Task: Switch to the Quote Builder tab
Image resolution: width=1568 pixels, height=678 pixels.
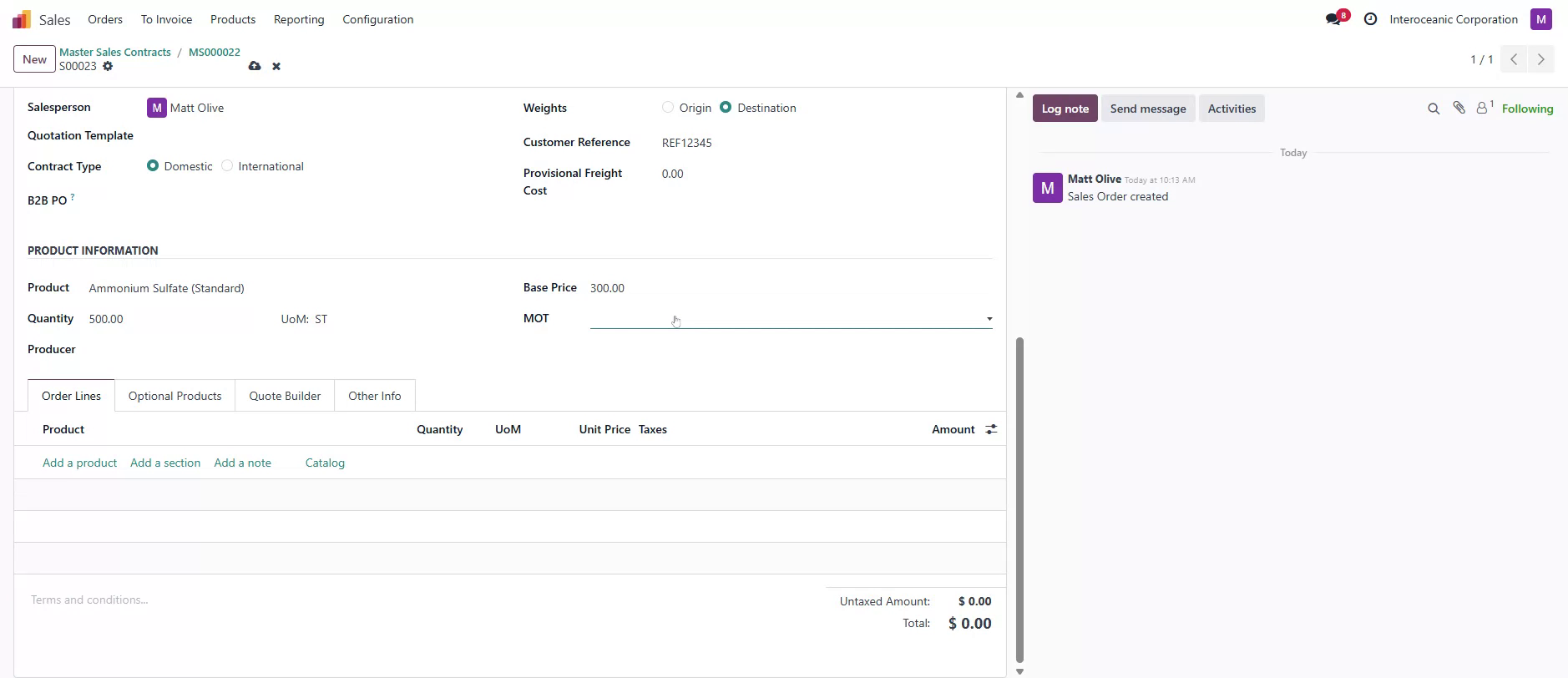Action: point(285,396)
